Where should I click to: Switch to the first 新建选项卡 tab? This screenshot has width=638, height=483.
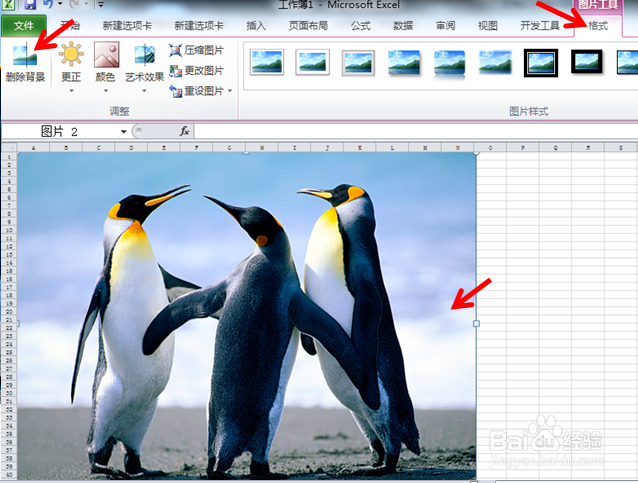[127, 26]
